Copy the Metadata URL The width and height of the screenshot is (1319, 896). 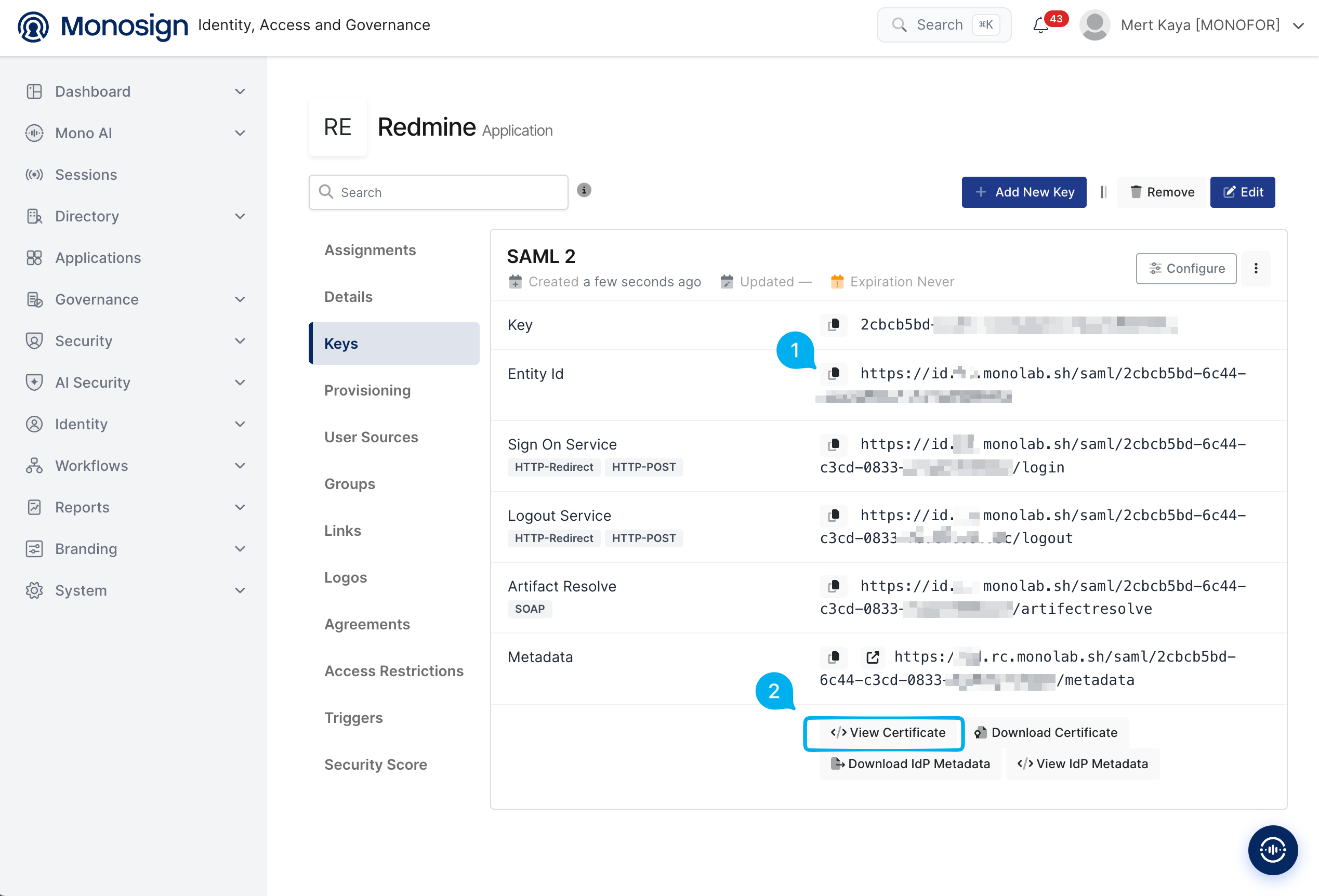click(x=834, y=657)
